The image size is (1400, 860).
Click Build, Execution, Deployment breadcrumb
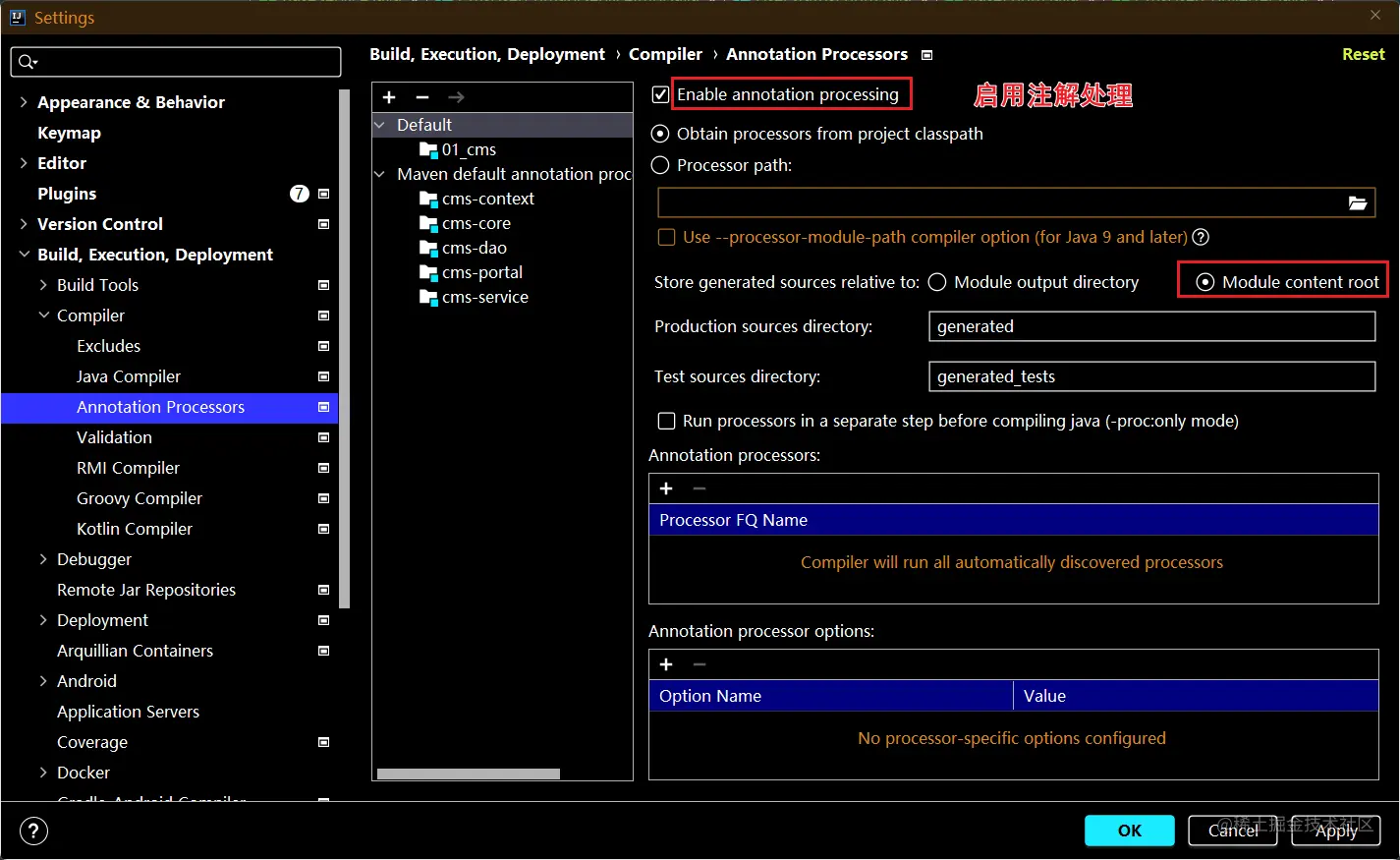tap(487, 55)
